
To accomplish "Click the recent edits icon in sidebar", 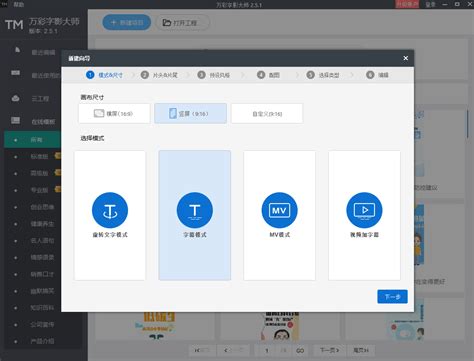I will [17, 50].
